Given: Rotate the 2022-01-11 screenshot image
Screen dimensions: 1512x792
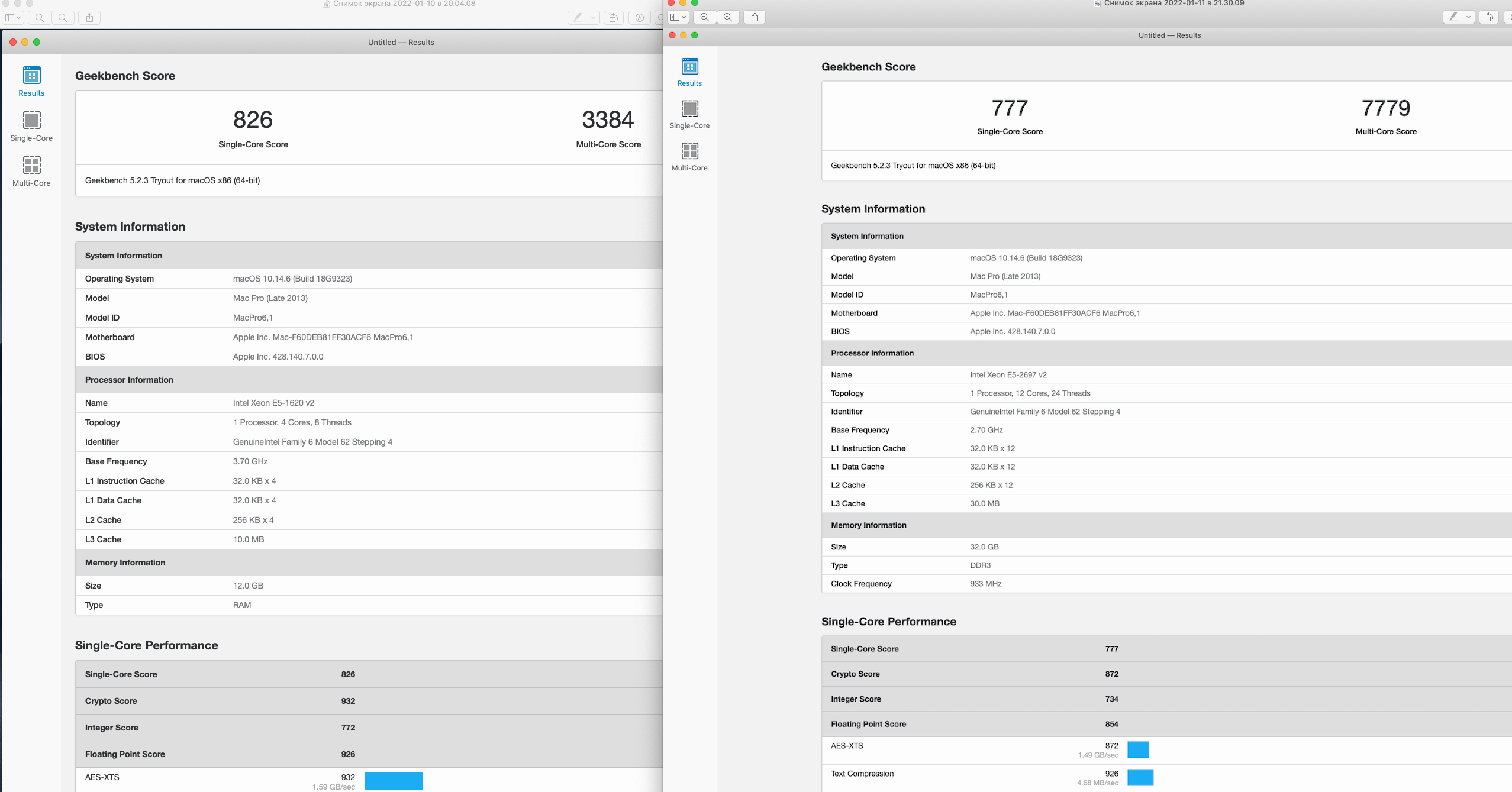Looking at the screenshot, I should tap(1488, 17).
